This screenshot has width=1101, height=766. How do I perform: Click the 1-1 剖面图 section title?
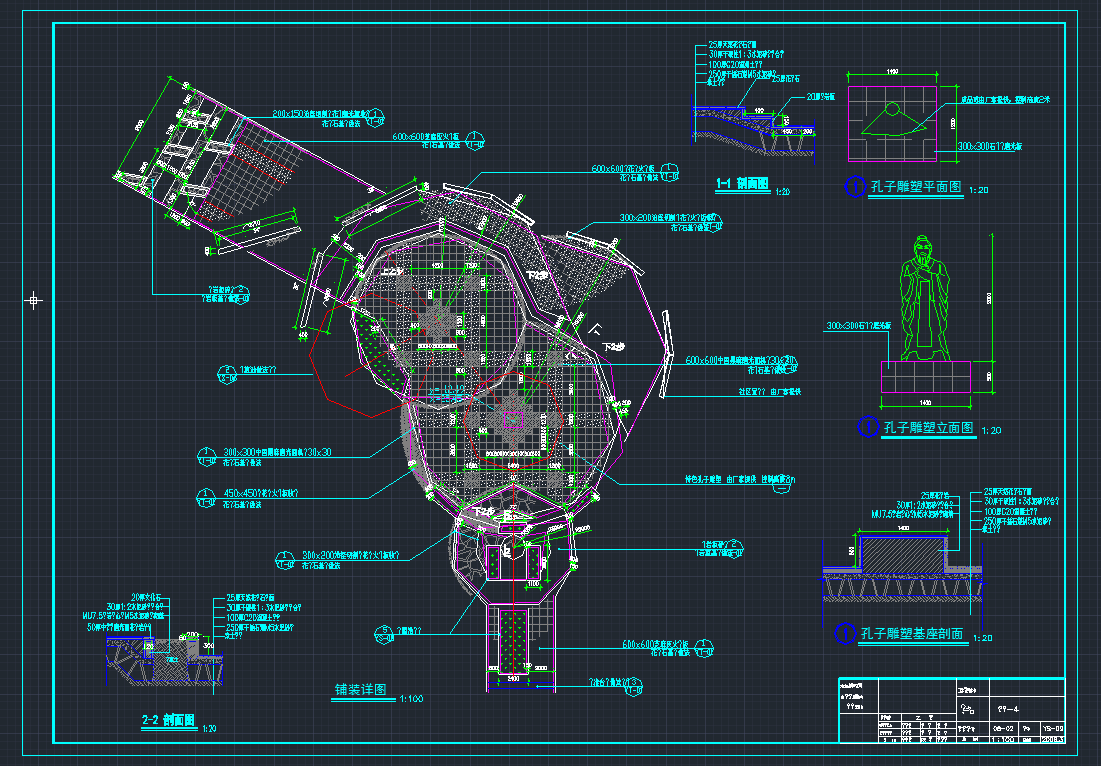(741, 184)
